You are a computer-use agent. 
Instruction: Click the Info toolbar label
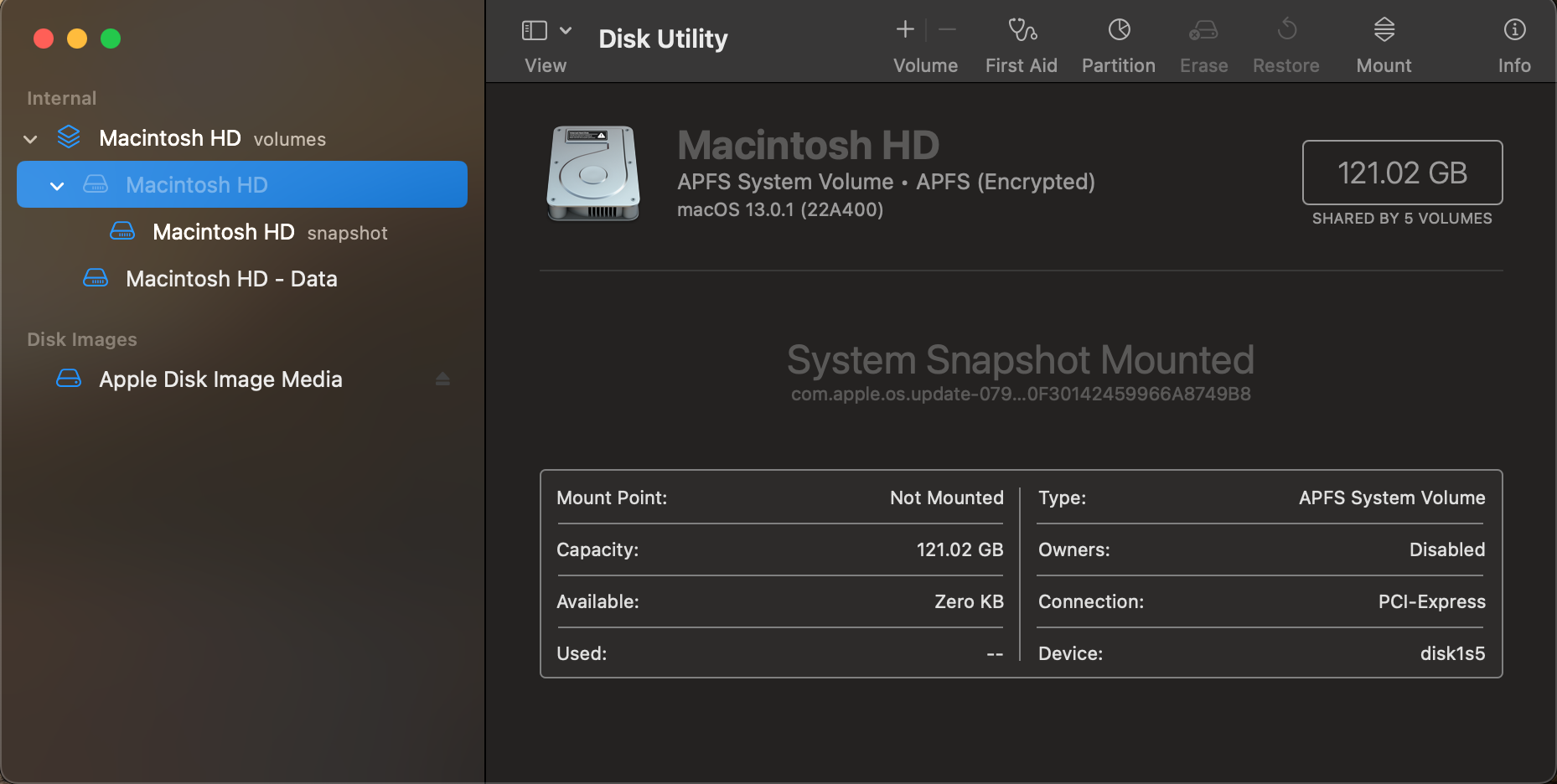[x=1514, y=65]
